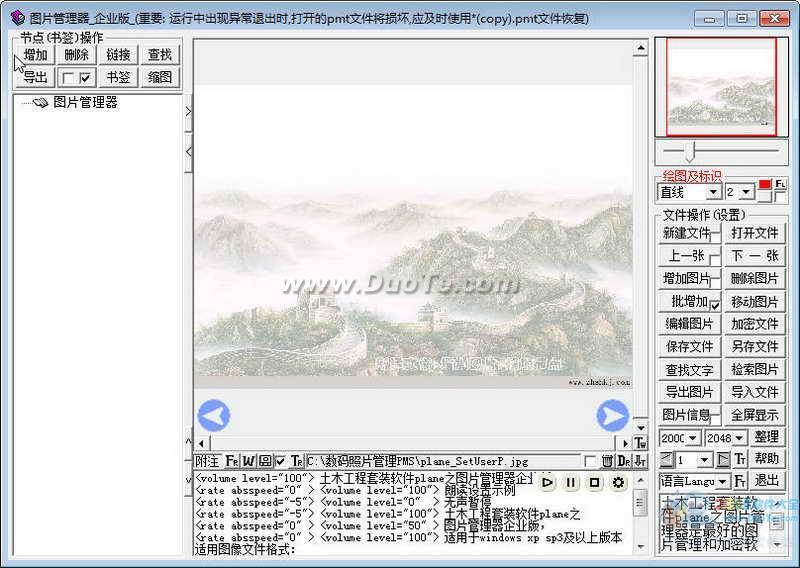Click the image preview thumbnail at top right
The width and height of the screenshot is (800, 568).
(714, 86)
